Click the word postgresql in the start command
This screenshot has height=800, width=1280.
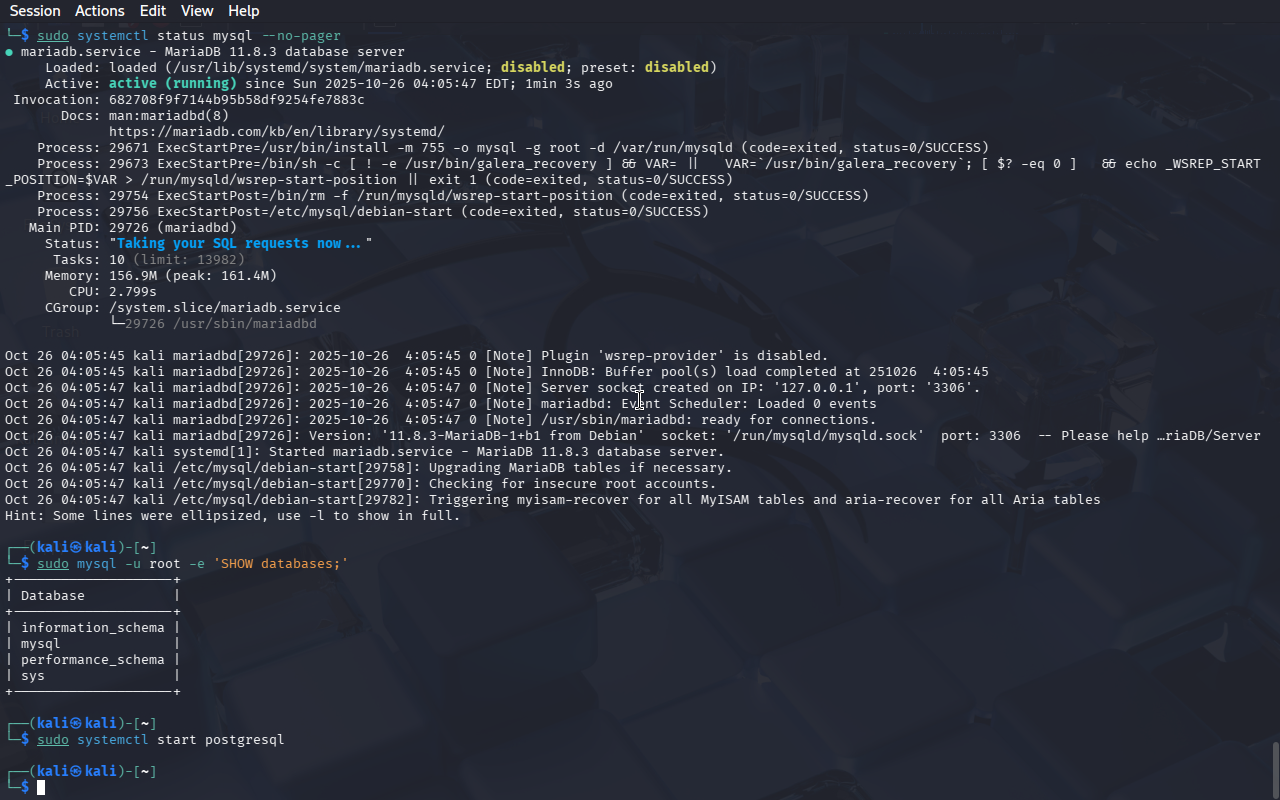[244, 740]
